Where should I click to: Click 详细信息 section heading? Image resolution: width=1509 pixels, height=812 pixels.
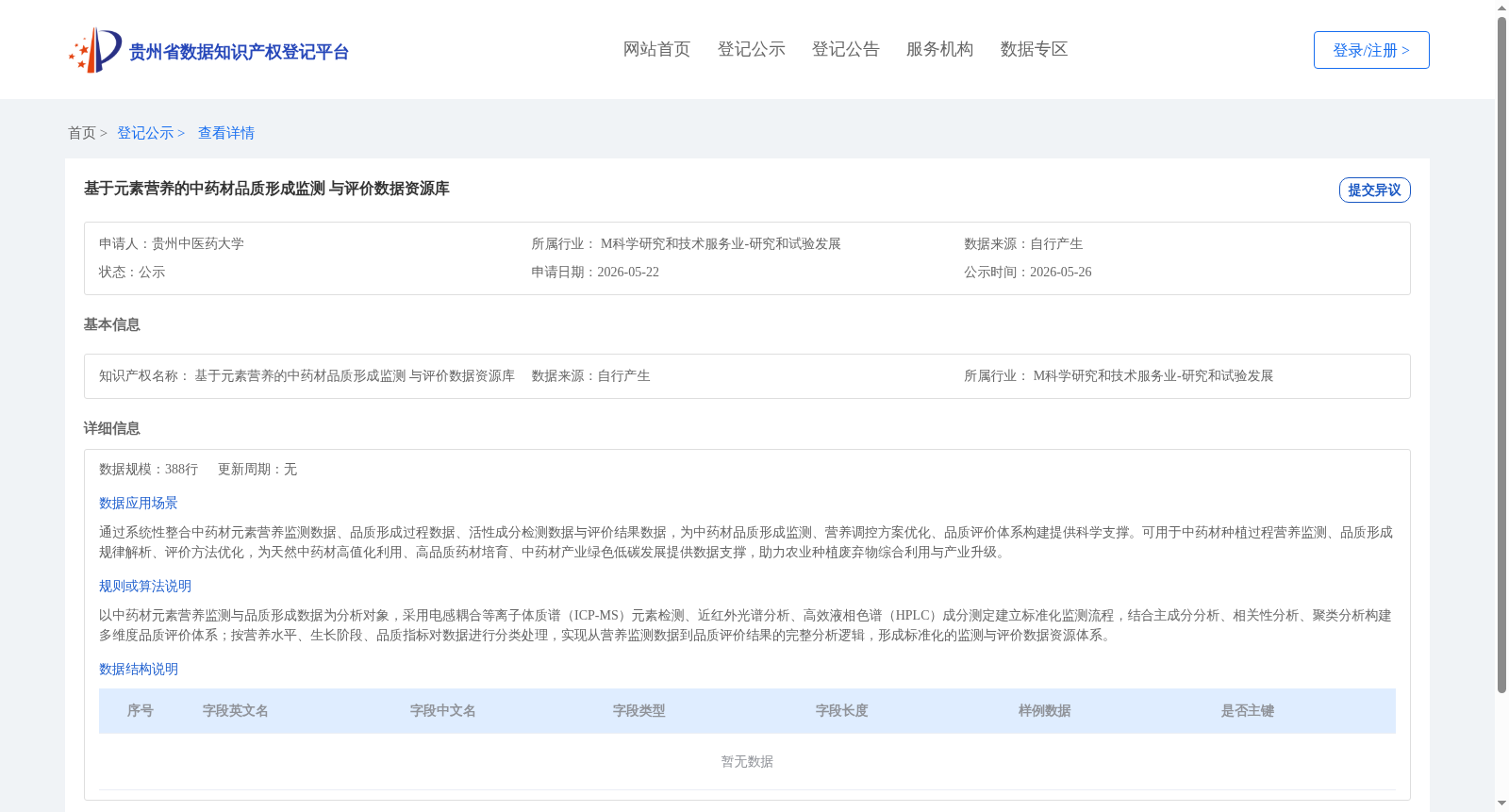(111, 428)
